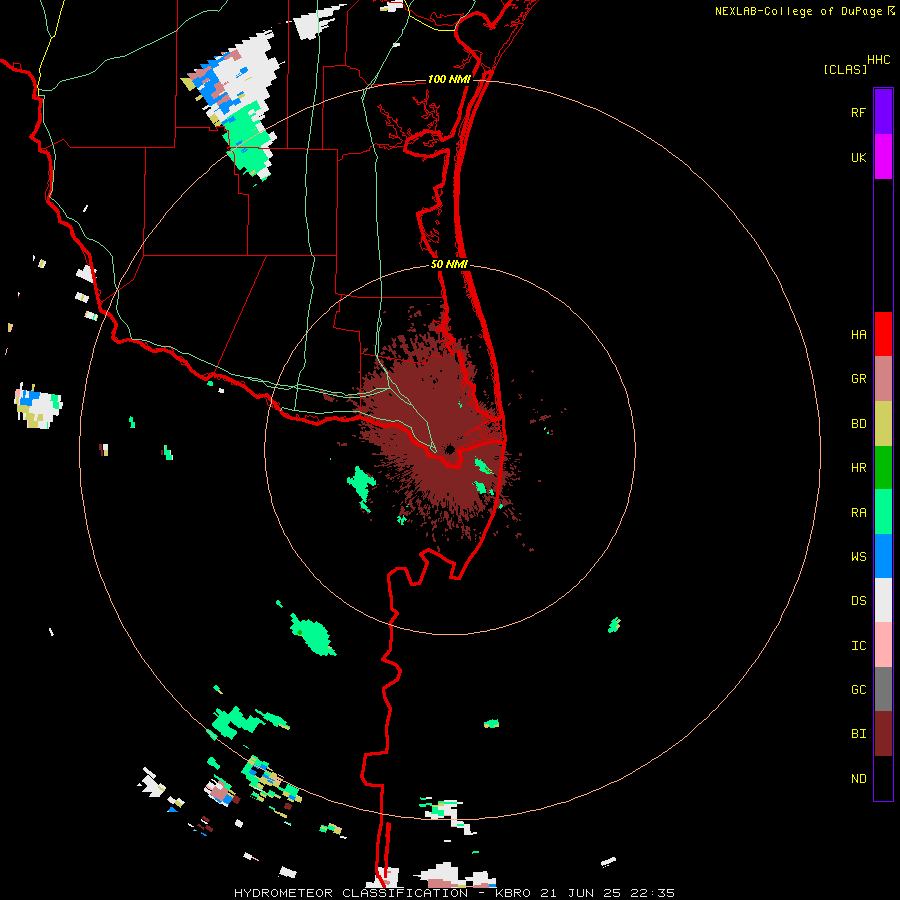Click the GC legend label
The width and height of the screenshot is (900, 900).
[858, 690]
